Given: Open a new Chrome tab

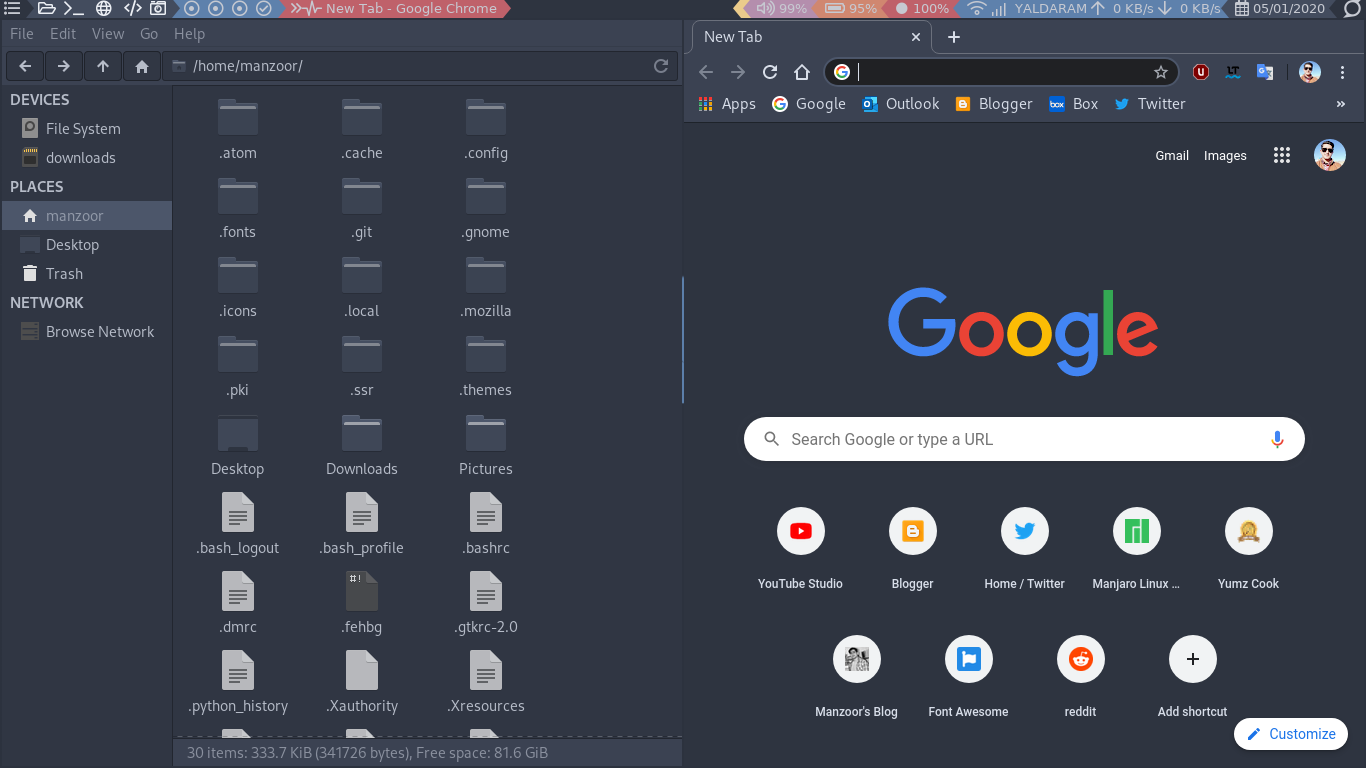Looking at the screenshot, I should 954,37.
